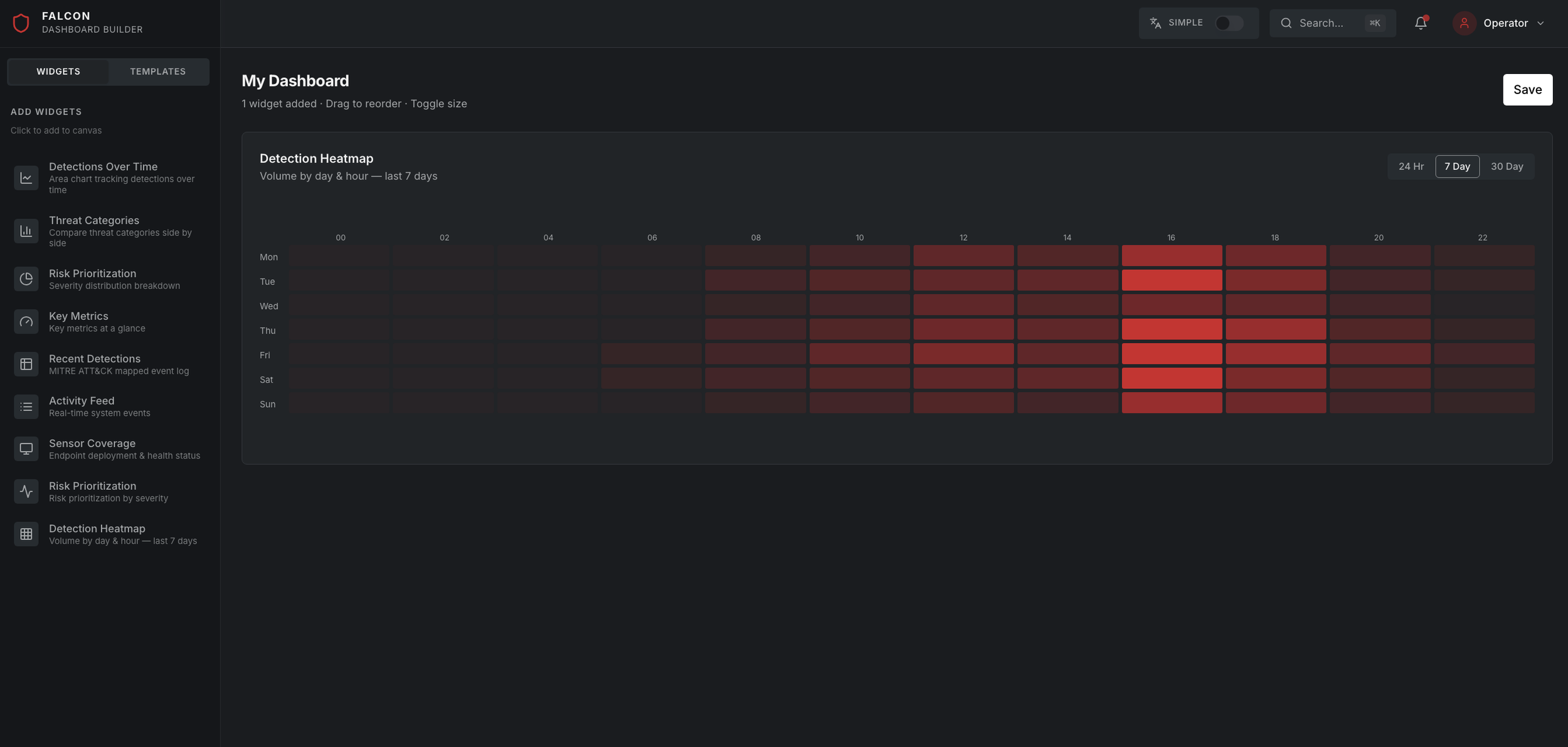
Task: Open the Operator user avatar menu
Action: coord(1464,23)
